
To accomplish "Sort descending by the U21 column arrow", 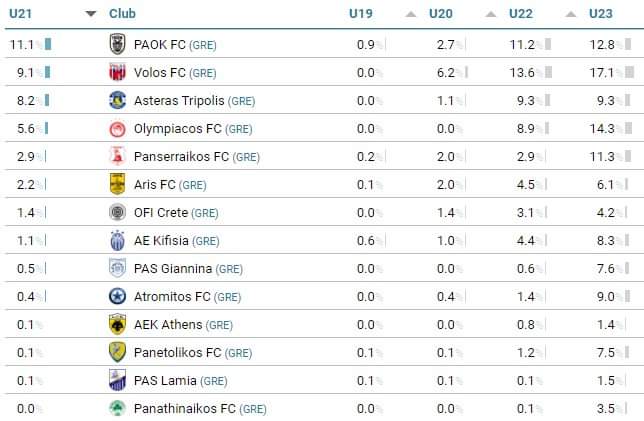I will coord(91,14).
